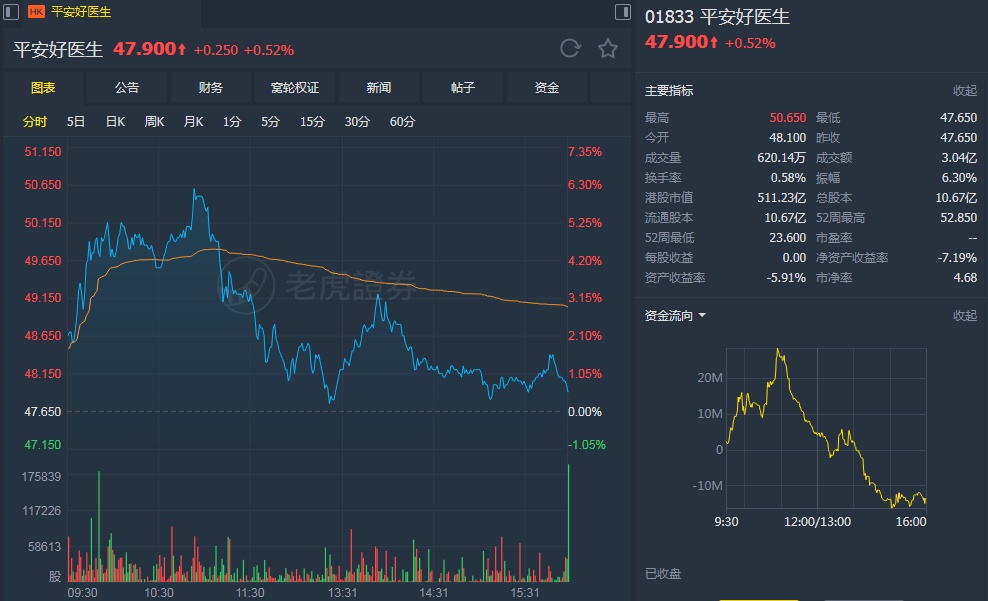Toggle the right panel layout icon

pos(623,11)
